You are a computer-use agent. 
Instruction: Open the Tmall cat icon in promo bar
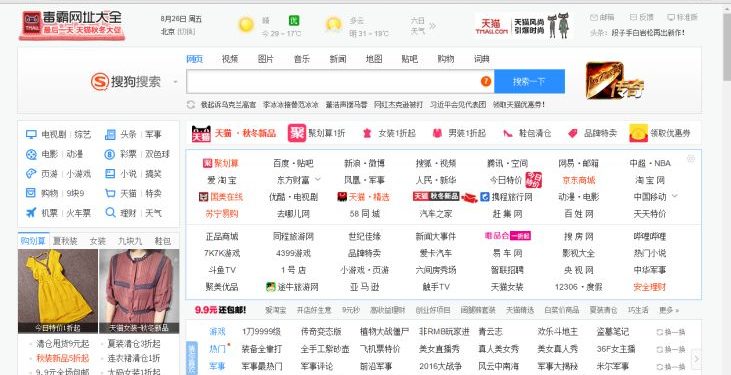201,133
